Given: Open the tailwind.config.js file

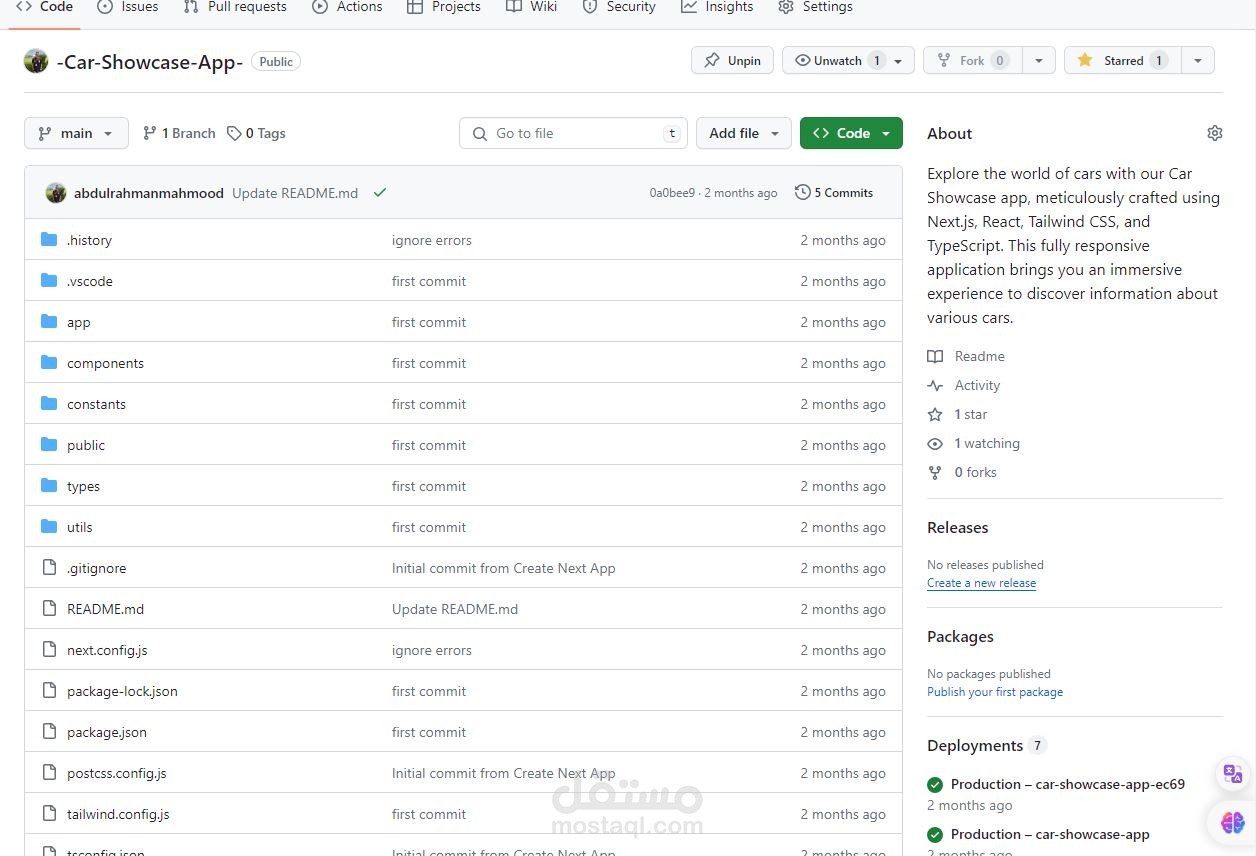Looking at the screenshot, I should click(118, 814).
